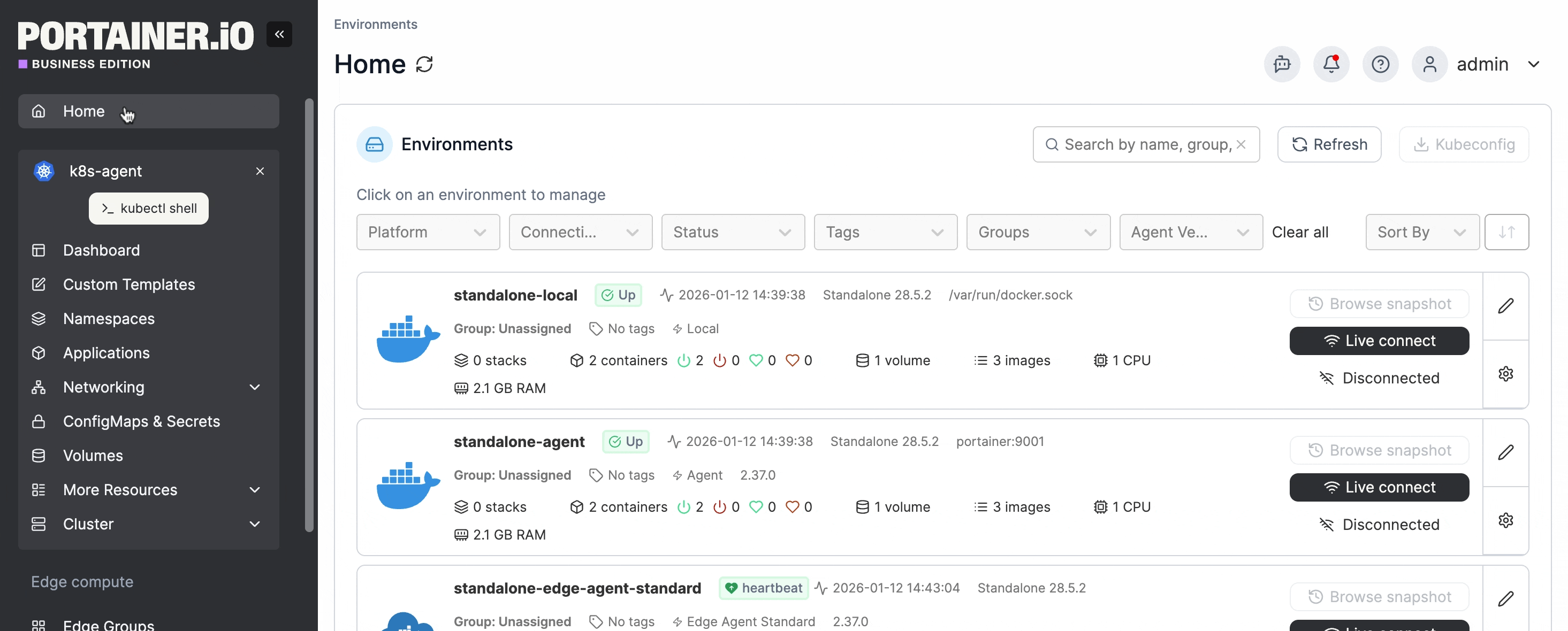Open the help question mark icon

click(x=1380, y=64)
